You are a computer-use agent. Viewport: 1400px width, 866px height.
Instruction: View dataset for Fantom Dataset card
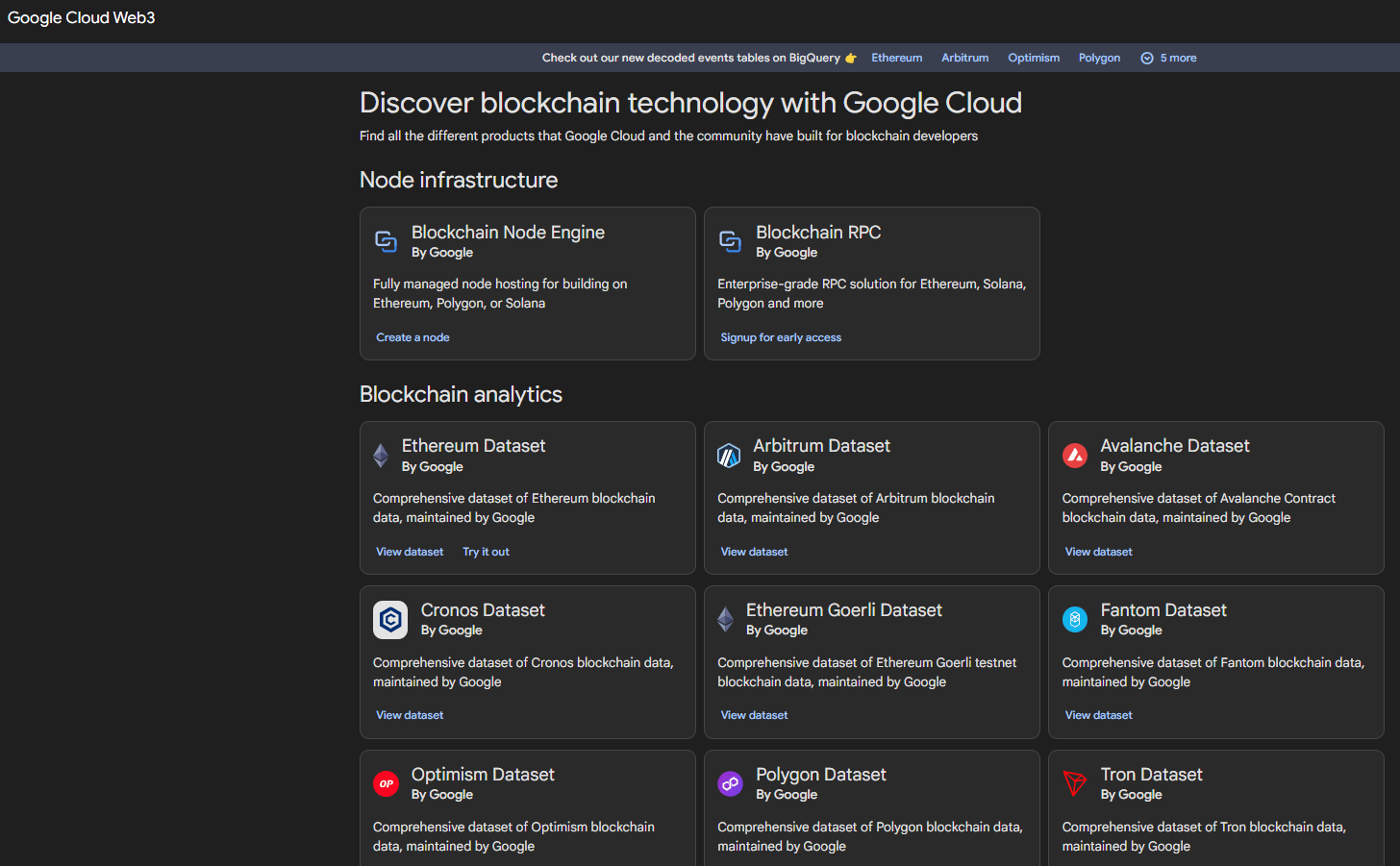click(1098, 715)
